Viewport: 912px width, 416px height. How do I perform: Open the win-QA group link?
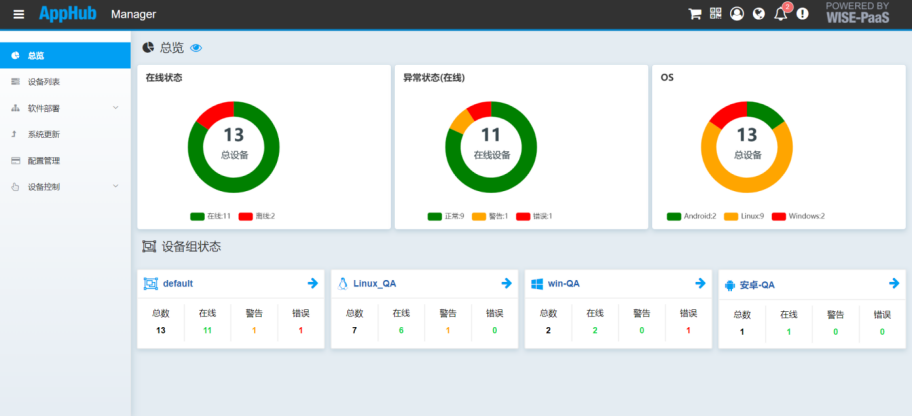(x=564, y=283)
